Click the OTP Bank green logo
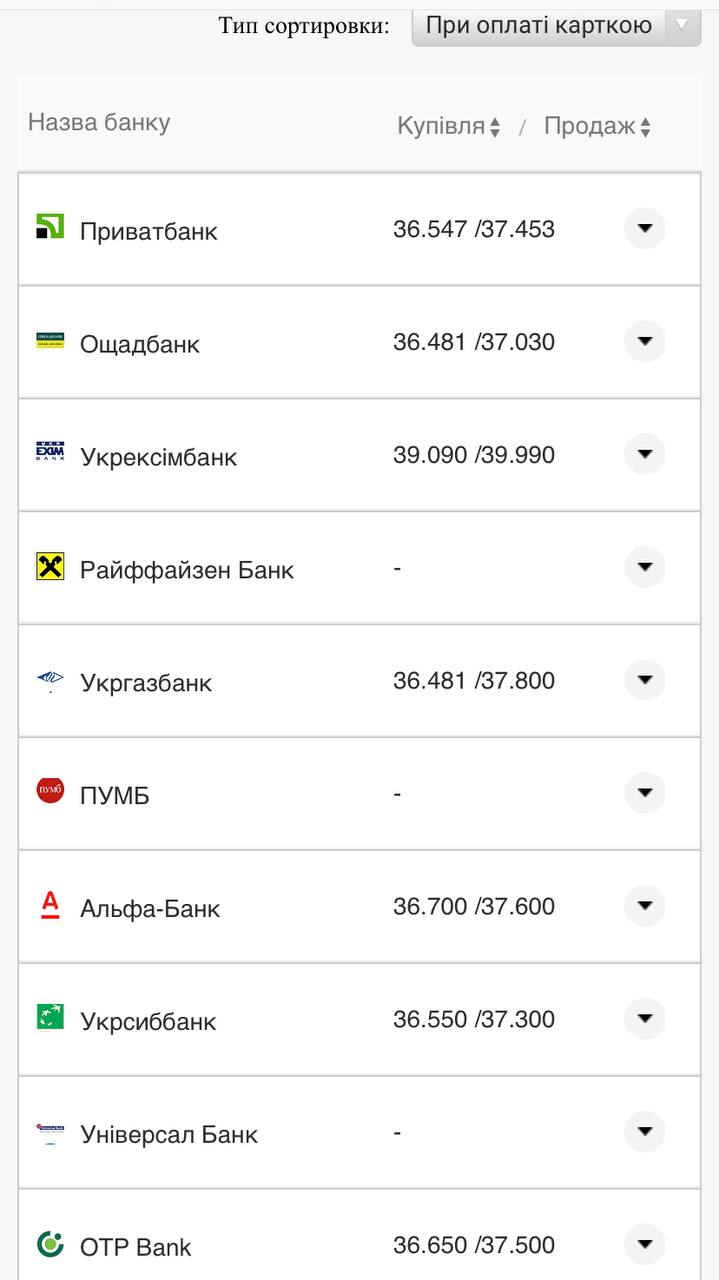 click(x=50, y=1244)
